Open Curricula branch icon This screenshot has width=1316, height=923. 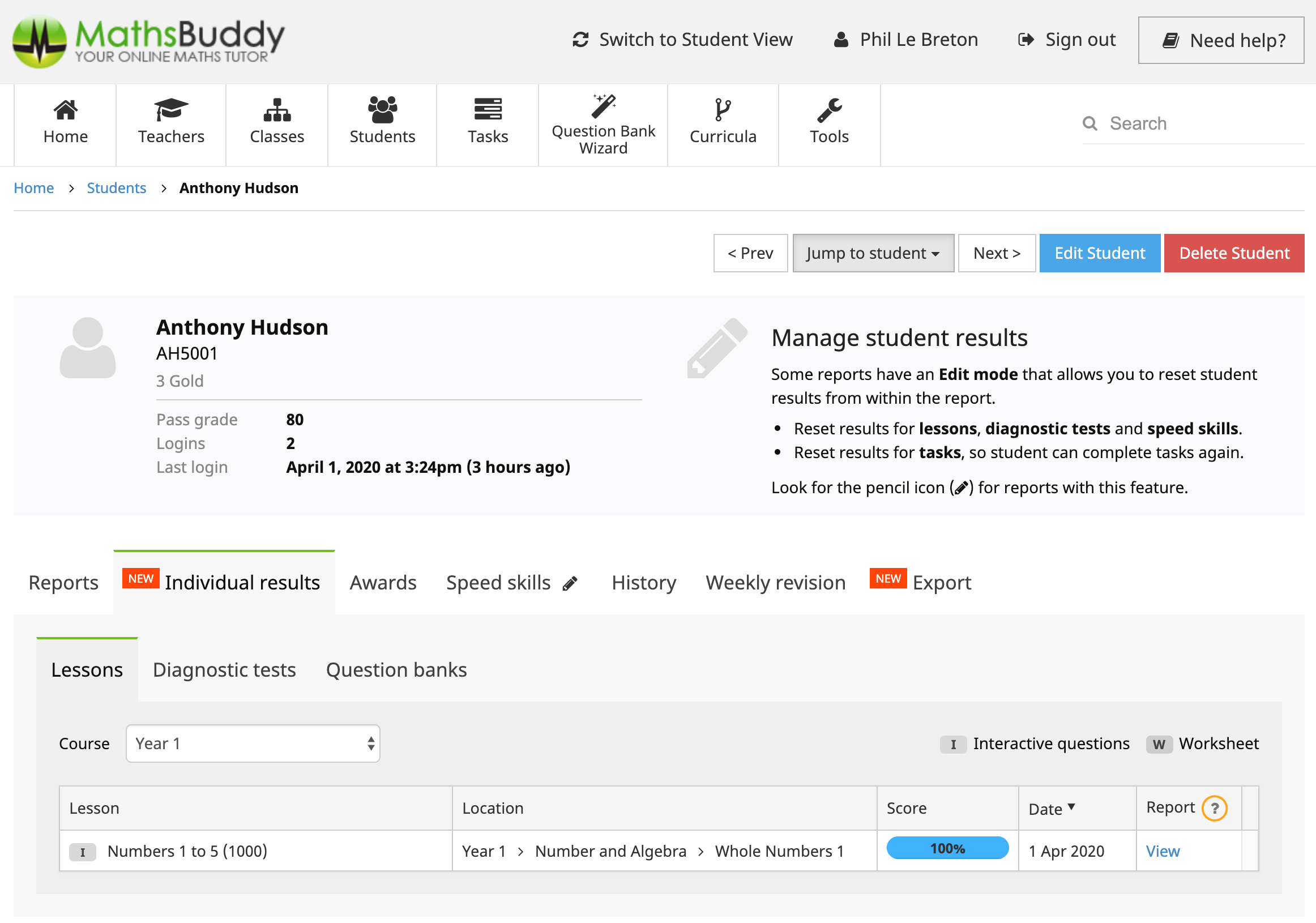click(x=723, y=109)
